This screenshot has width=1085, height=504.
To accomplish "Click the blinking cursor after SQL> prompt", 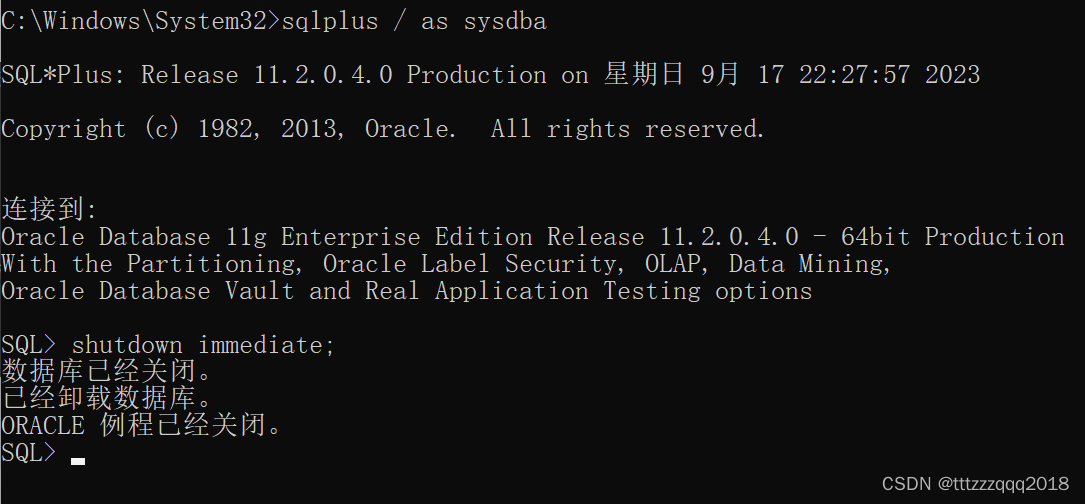I will point(78,461).
